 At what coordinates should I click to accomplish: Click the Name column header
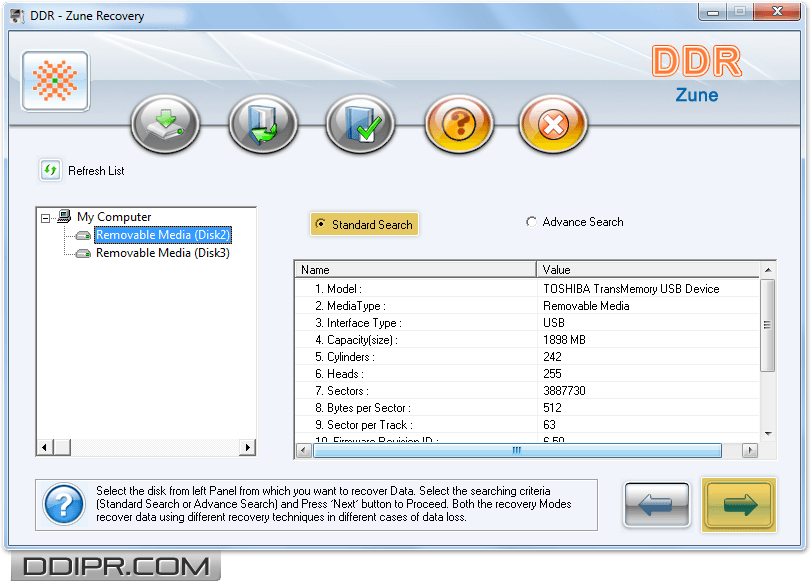click(415, 270)
